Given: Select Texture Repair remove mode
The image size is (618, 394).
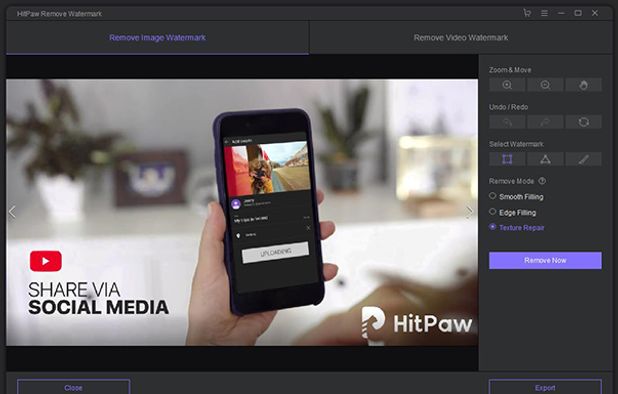Looking at the screenshot, I should pos(517,227).
